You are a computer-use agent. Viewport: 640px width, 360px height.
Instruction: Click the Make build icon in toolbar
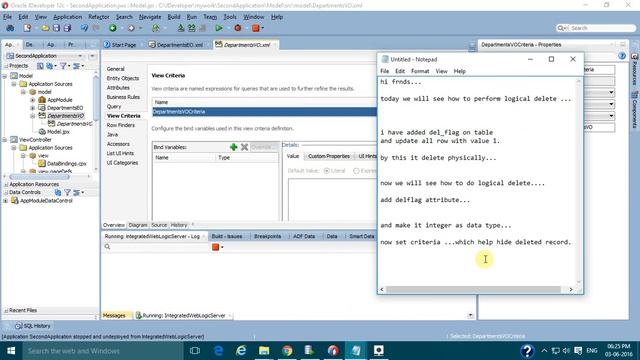[x=181, y=28]
